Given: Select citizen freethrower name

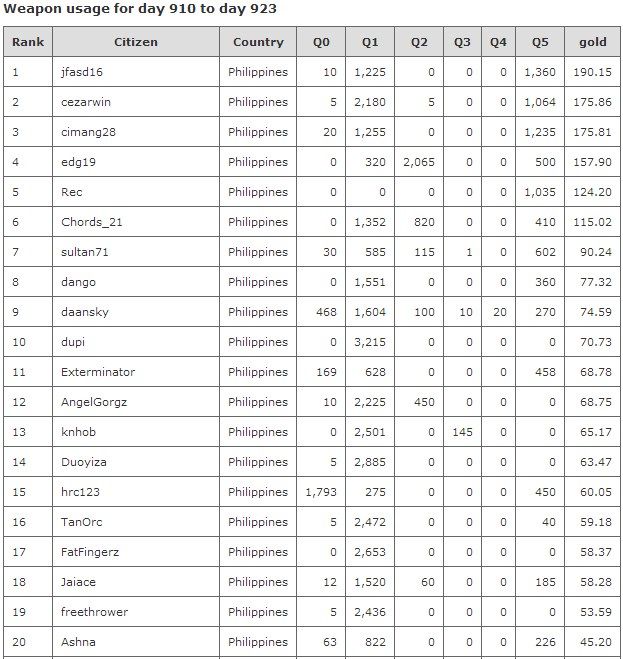Looking at the screenshot, I should point(94,612).
